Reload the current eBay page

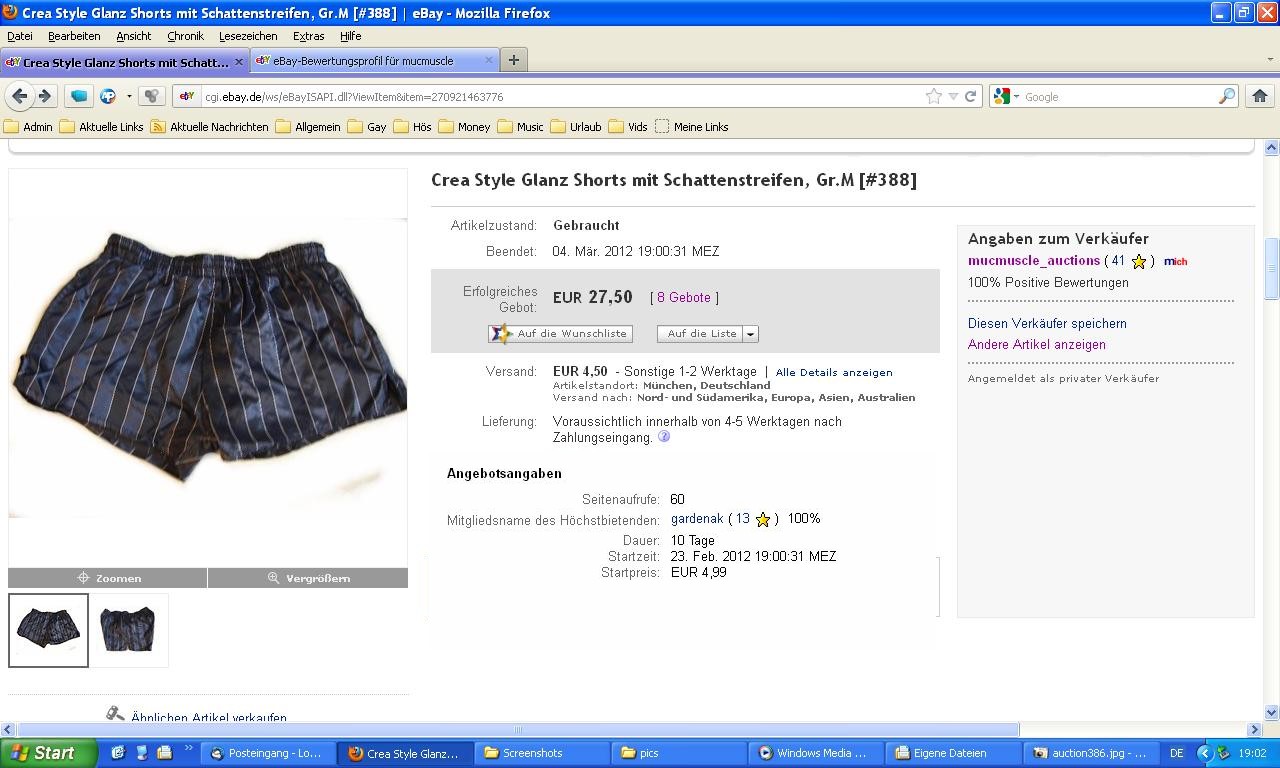coord(970,97)
